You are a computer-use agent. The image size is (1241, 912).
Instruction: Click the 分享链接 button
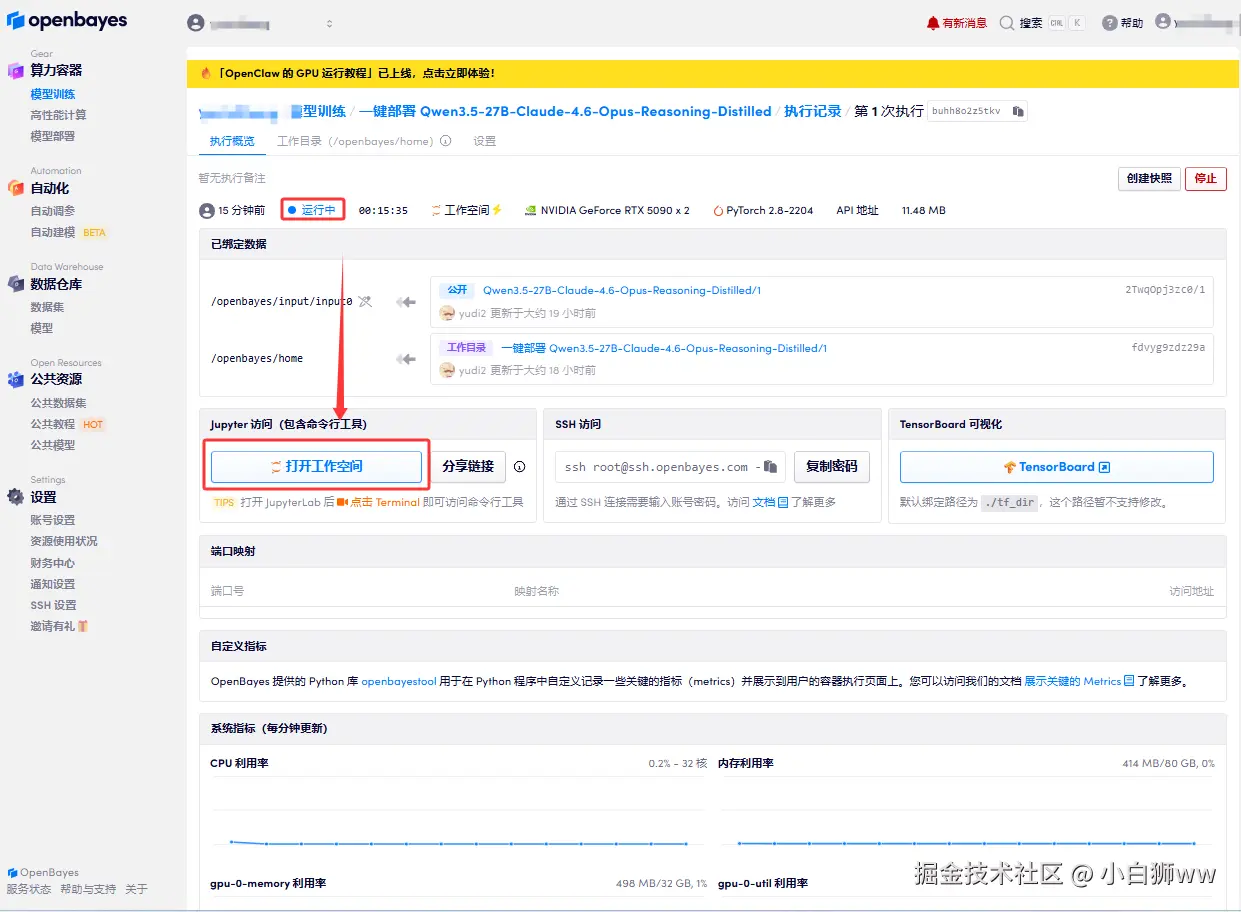pos(469,466)
